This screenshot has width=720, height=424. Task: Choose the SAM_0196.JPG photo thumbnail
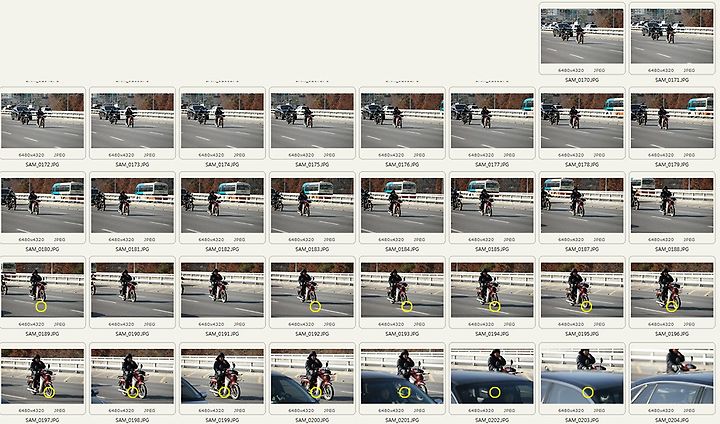pos(672,290)
